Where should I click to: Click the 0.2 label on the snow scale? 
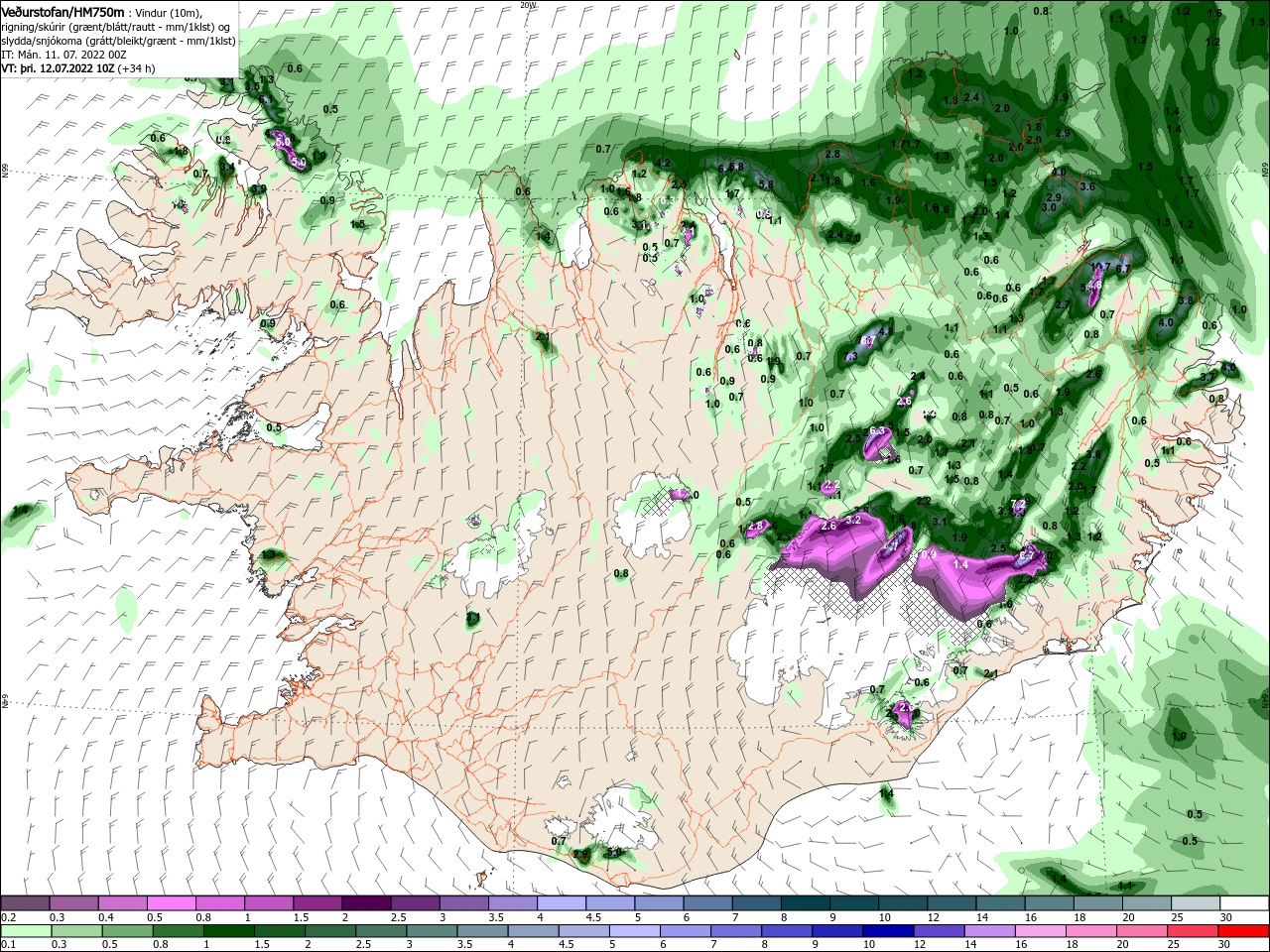8,917
